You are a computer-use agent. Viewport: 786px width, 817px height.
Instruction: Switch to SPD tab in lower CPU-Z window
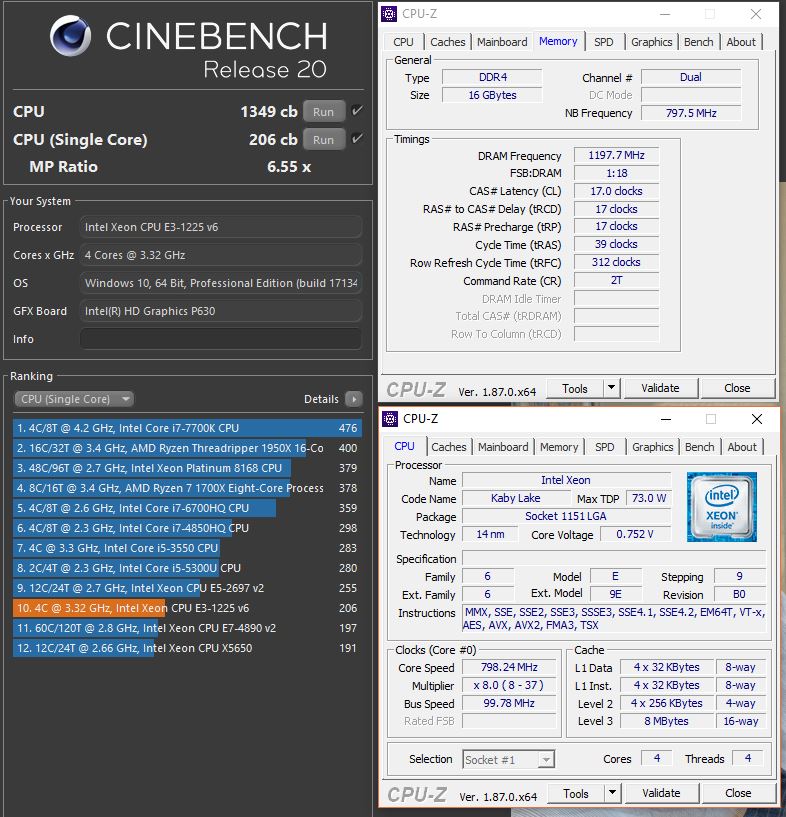(x=605, y=447)
